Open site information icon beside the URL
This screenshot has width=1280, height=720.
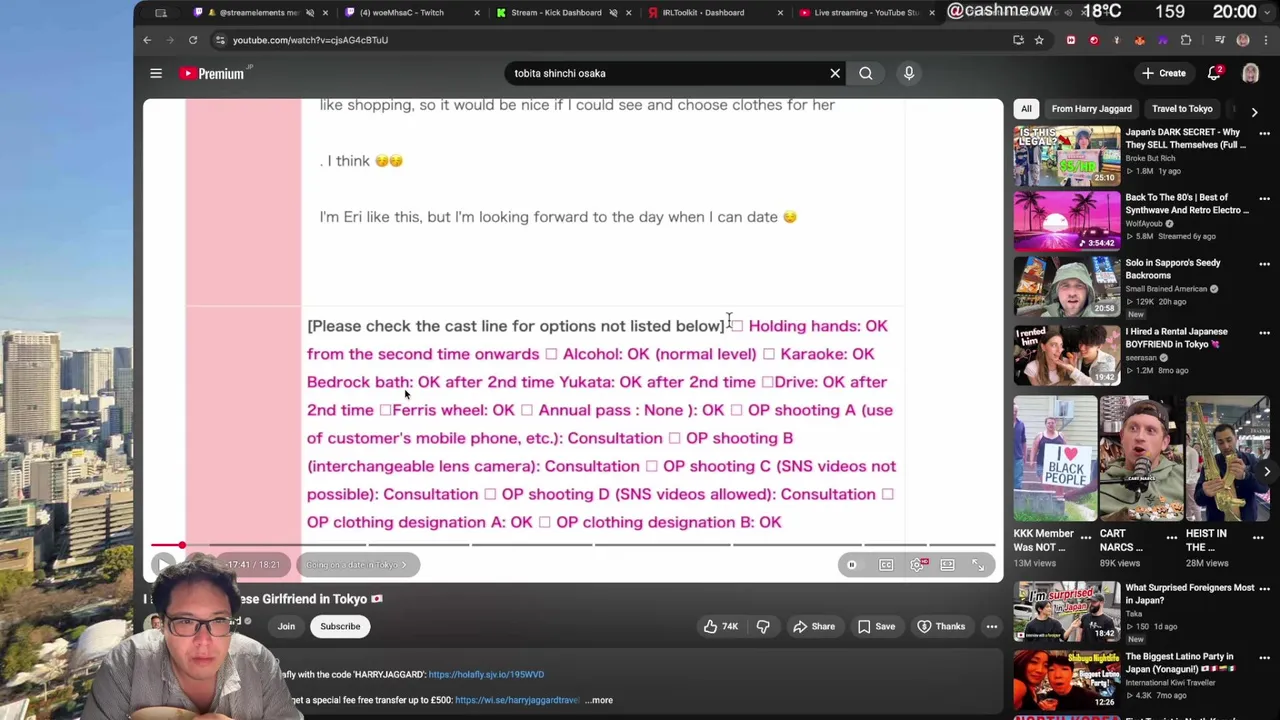pos(220,40)
